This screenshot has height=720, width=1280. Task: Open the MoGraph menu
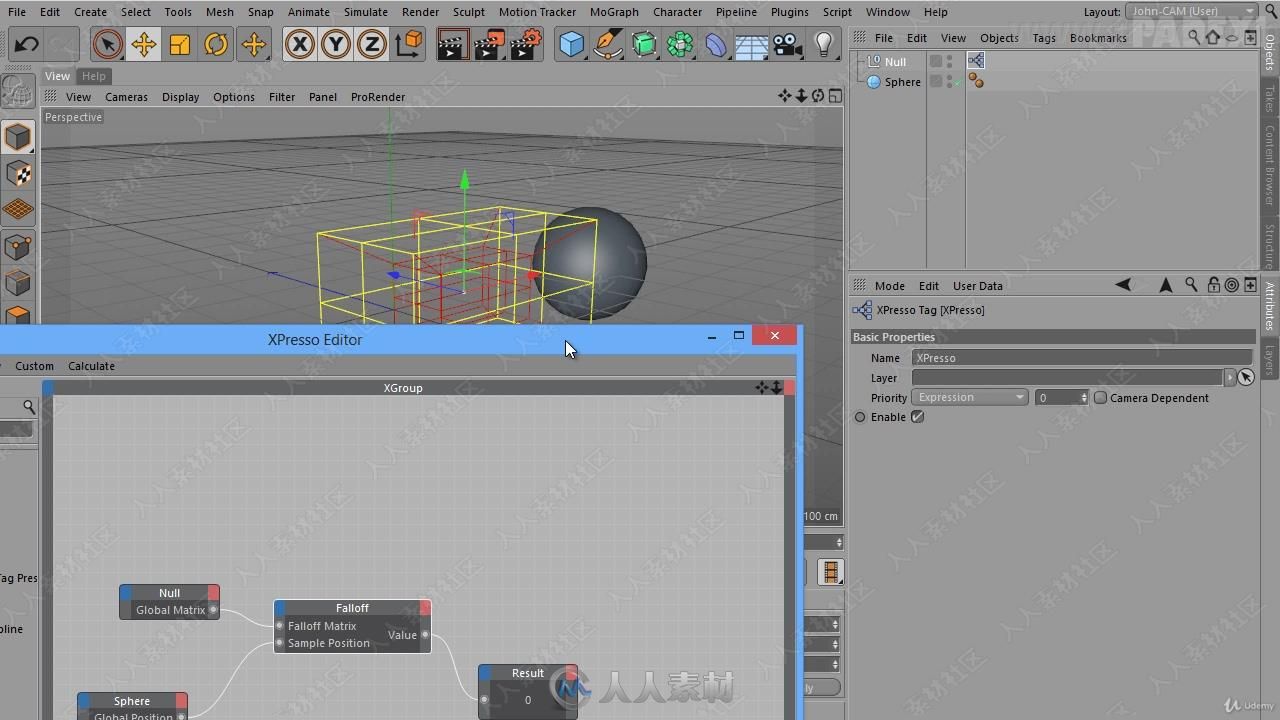coord(614,12)
